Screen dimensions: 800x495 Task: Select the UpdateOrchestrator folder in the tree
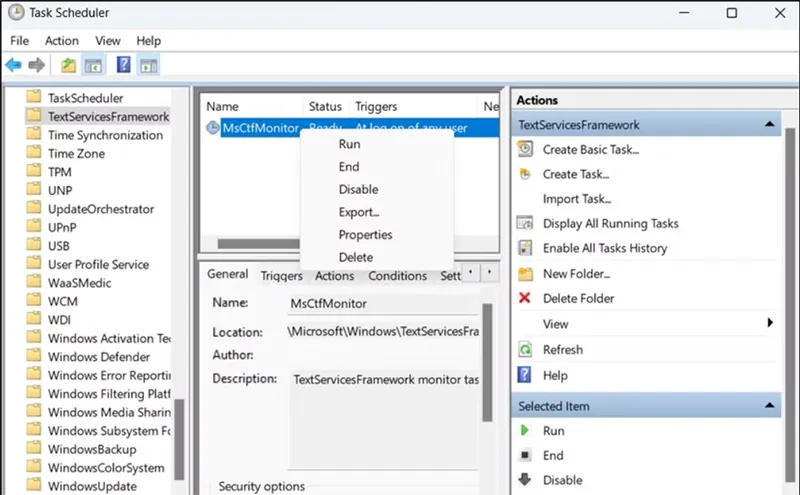pos(101,209)
